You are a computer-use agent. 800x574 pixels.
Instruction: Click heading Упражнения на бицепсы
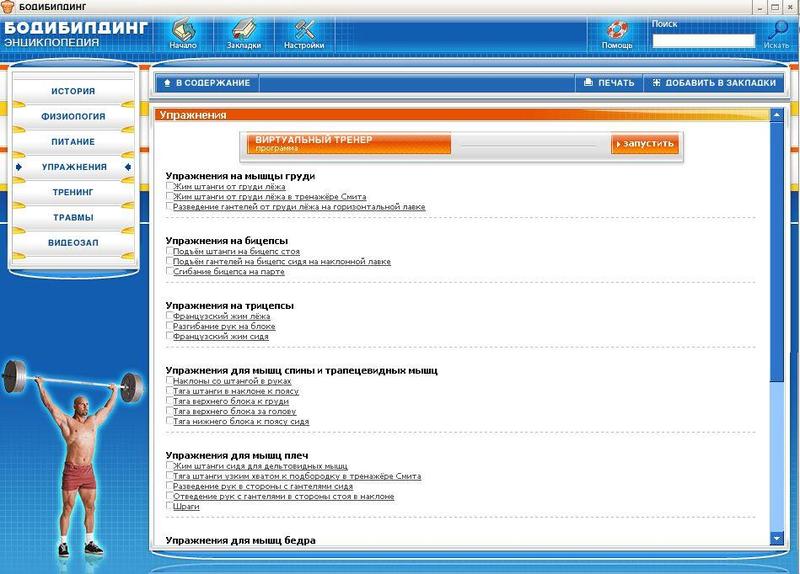(227, 240)
